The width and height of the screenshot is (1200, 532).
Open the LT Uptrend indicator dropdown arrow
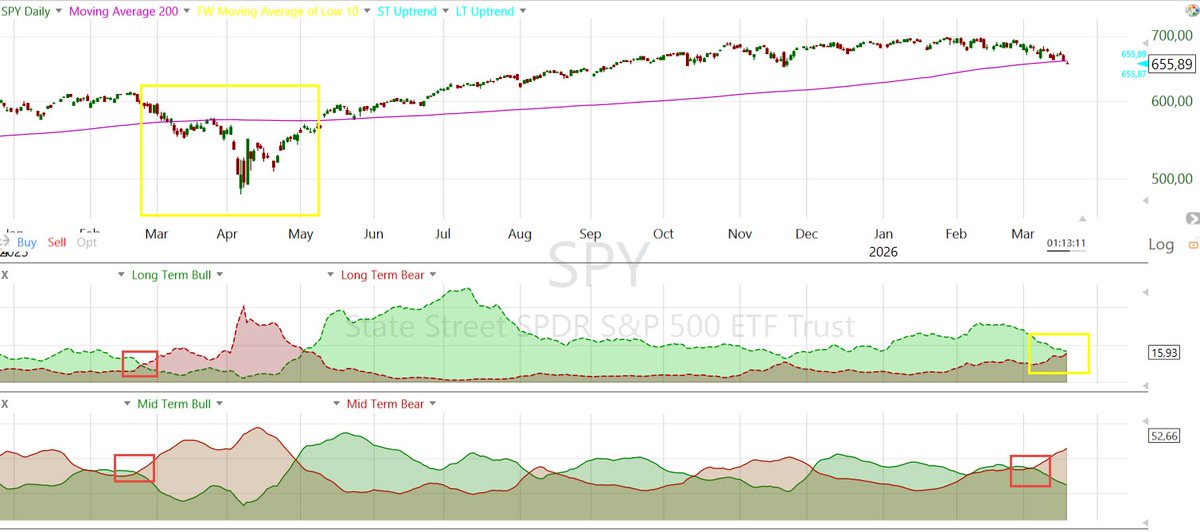click(521, 12)
